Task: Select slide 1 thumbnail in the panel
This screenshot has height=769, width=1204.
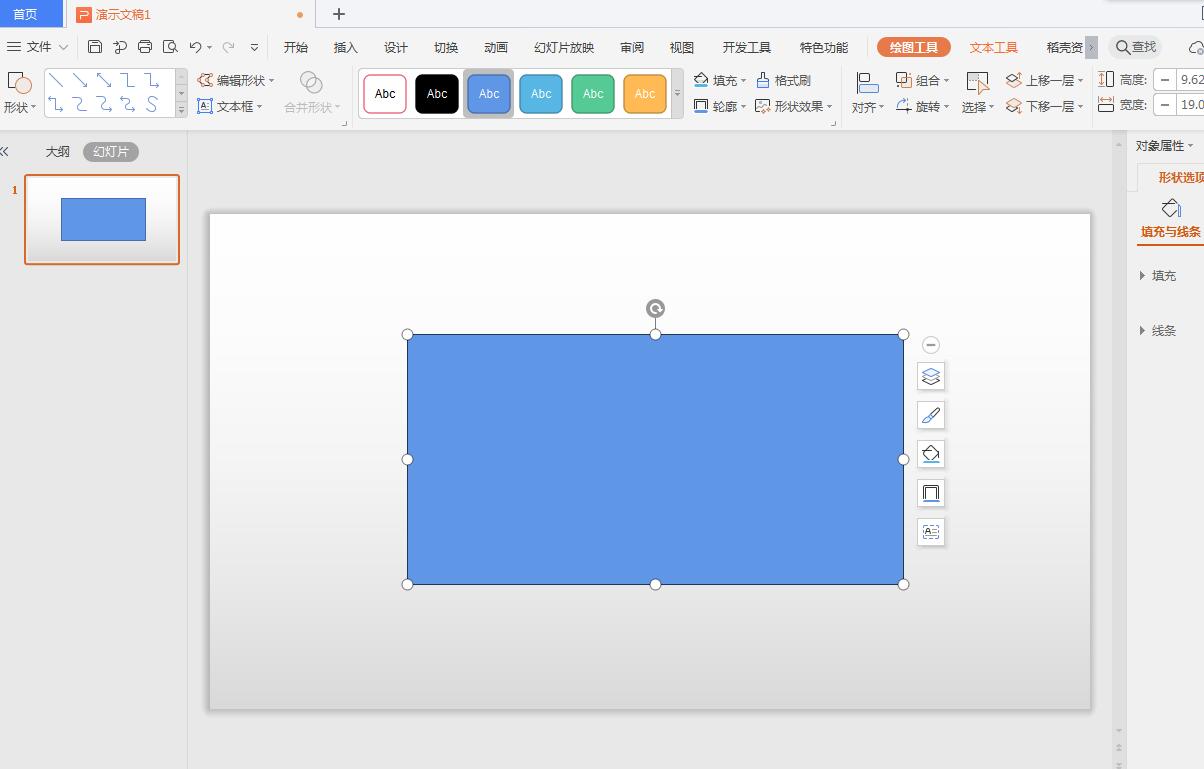Action: [x=102, y=219]
